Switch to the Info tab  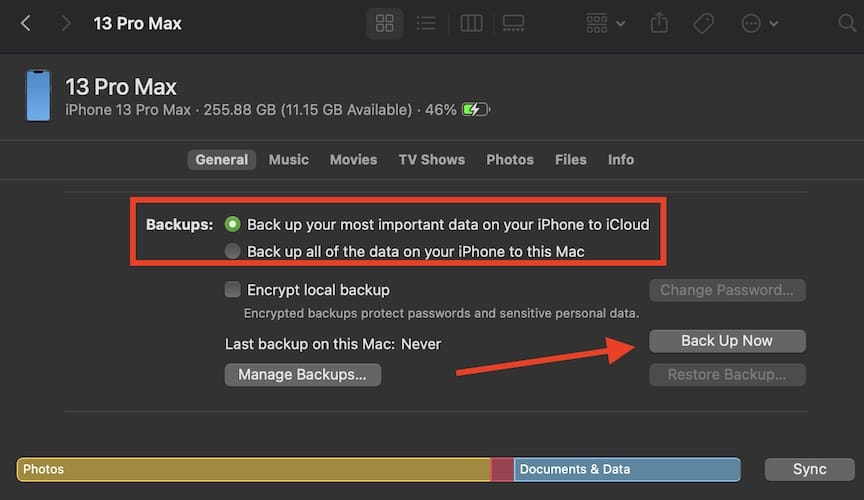(x=620, y=160)
